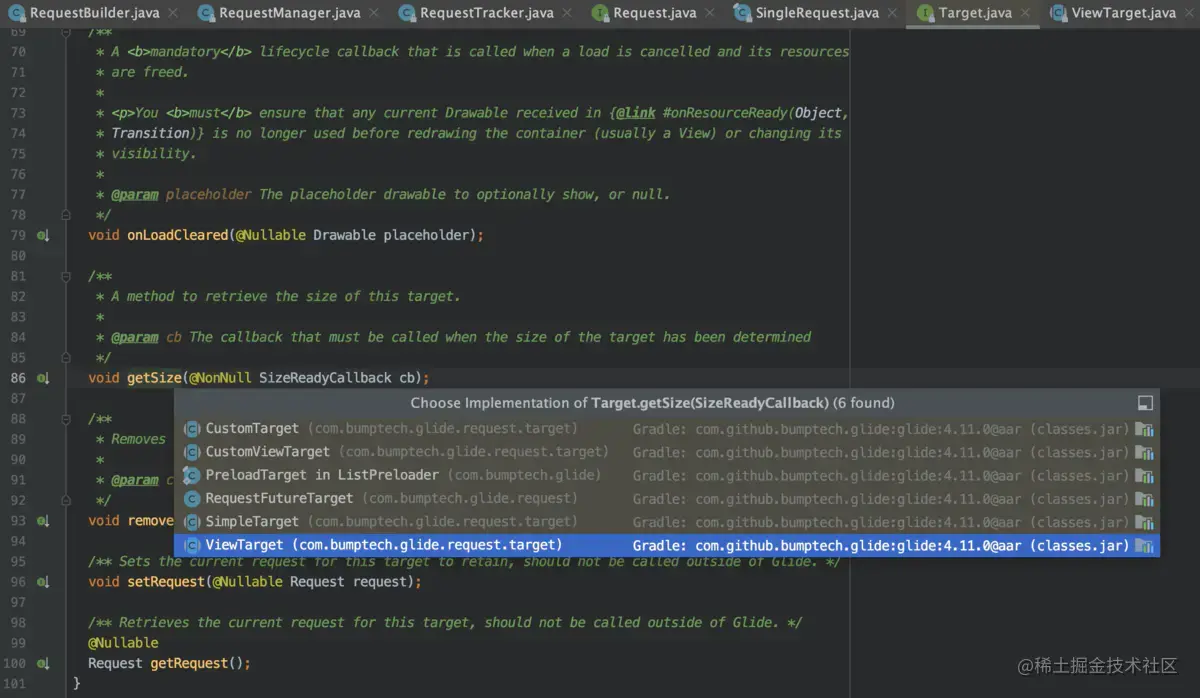Click library icon at end of PreloadTarget row
Viewport: 1200px width, 698px height.
[x=1145, y=475]
